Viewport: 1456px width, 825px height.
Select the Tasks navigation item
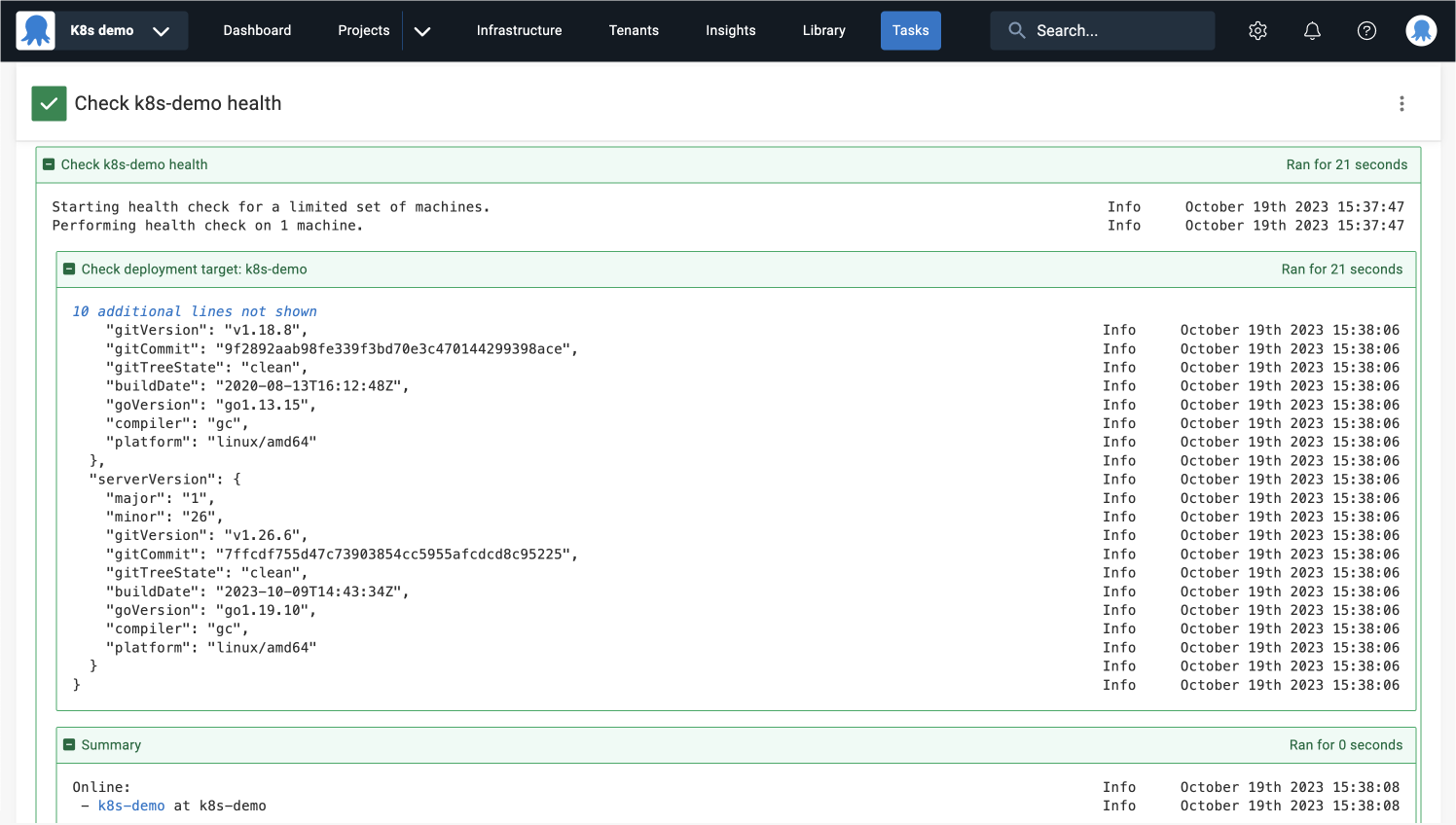(910, 30)
